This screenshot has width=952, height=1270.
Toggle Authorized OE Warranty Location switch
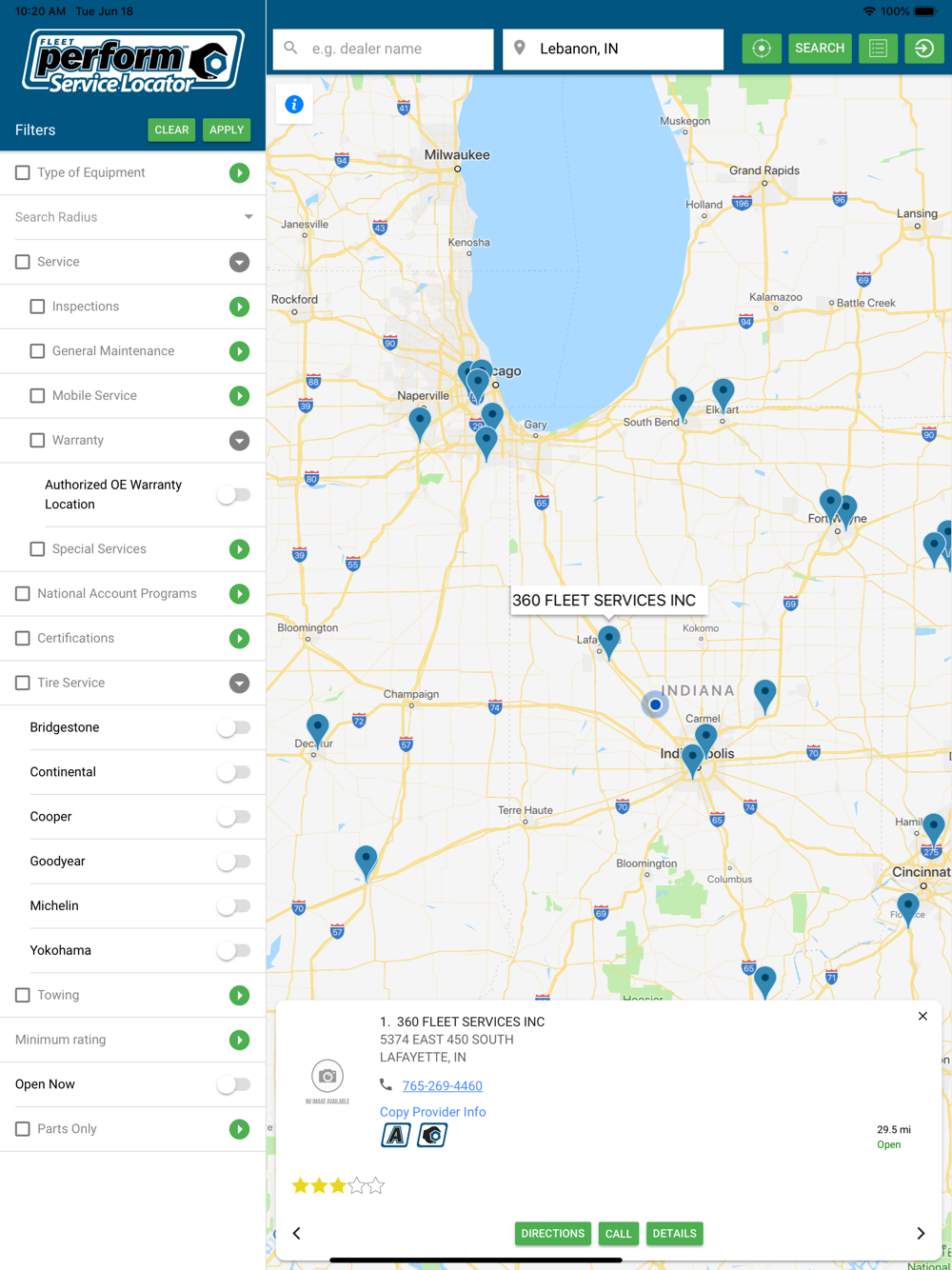coord(233,495)
